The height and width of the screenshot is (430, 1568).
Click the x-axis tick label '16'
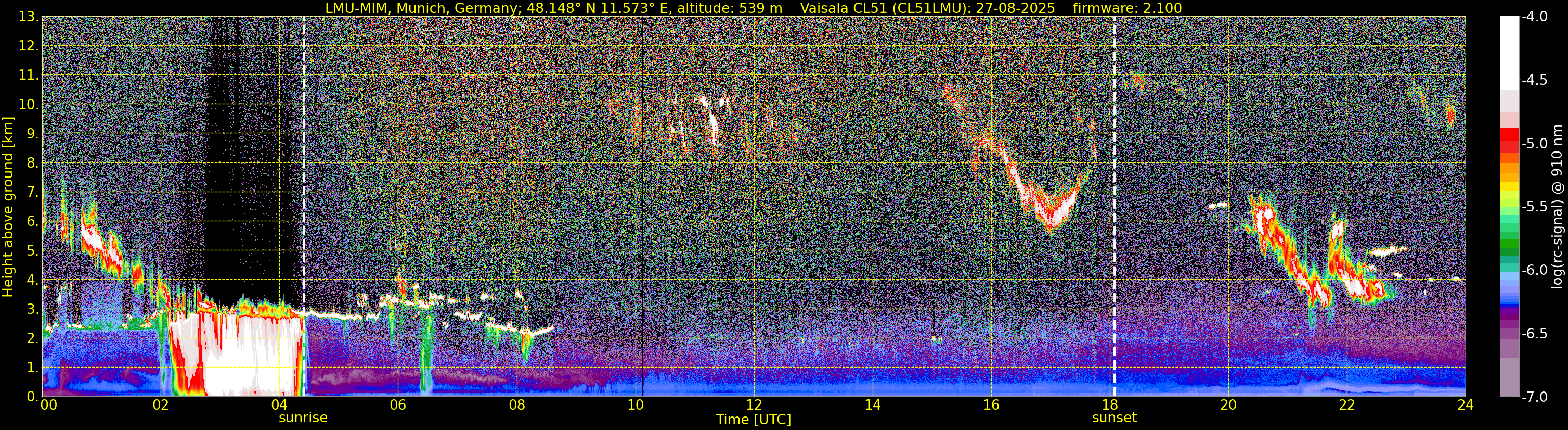coord(992,405)
